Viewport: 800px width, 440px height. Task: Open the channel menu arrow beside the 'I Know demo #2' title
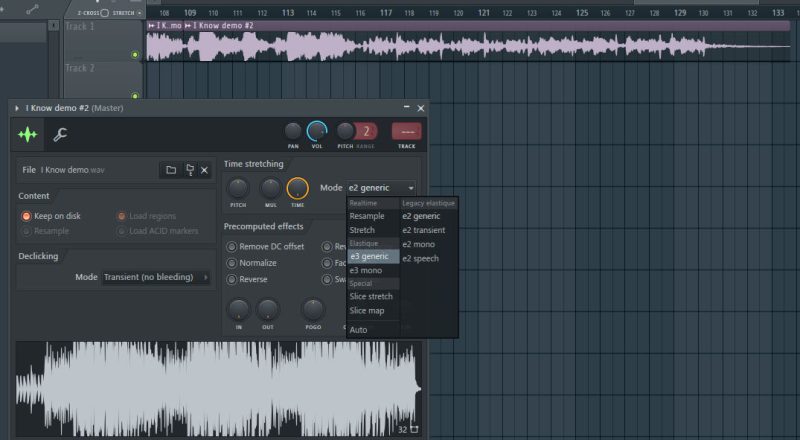[17, 108]
